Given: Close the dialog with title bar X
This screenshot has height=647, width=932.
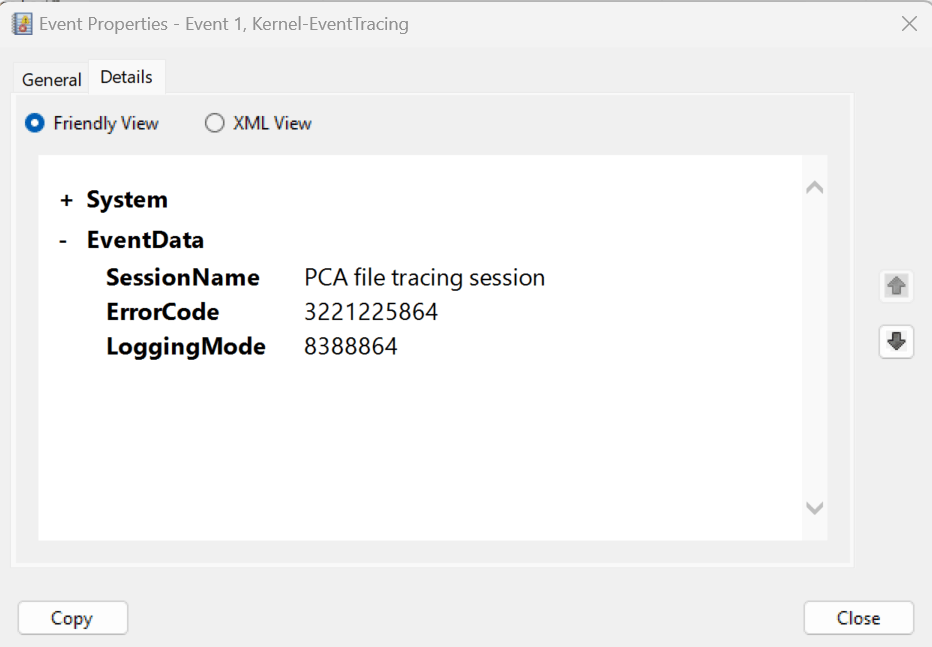Looking at the screenshot, I should (909, 24).
